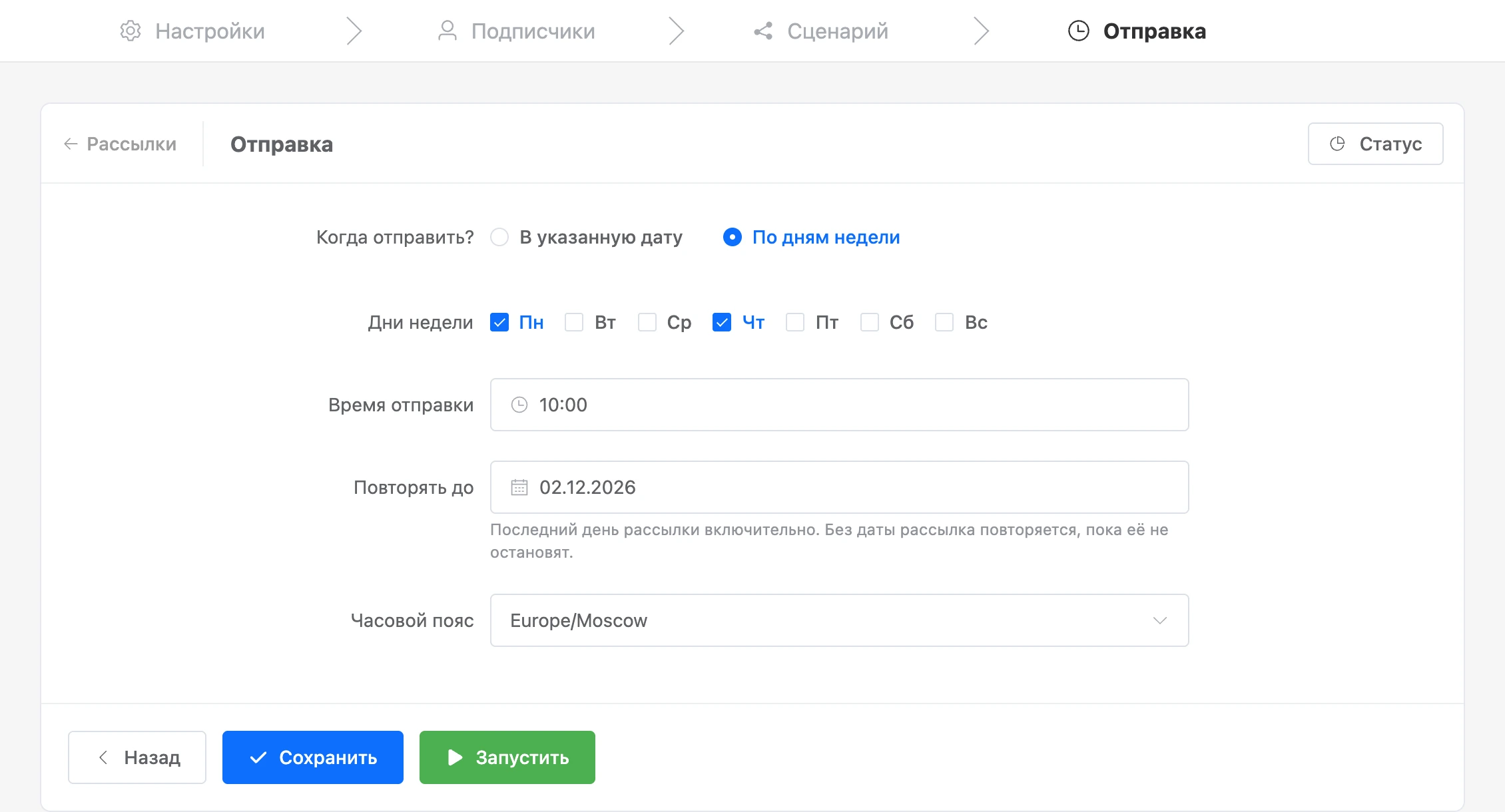Click the calendar icon in the date field

pyautogui.click(x=519, y=487)
